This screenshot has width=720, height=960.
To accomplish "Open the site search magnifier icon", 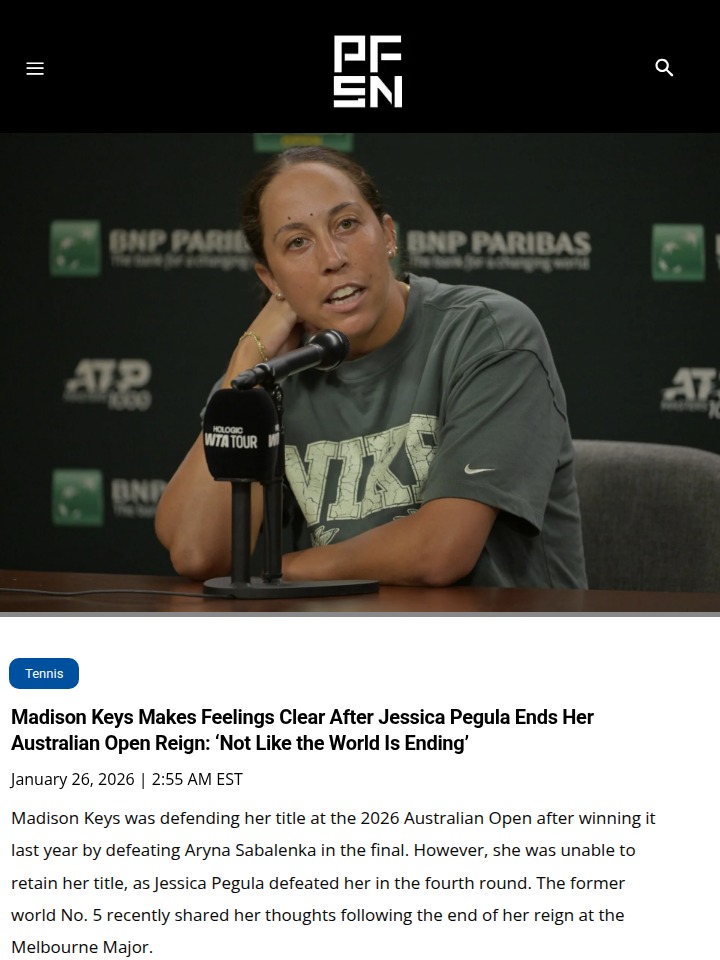I will pyautogui.click(x=664, y=68).
